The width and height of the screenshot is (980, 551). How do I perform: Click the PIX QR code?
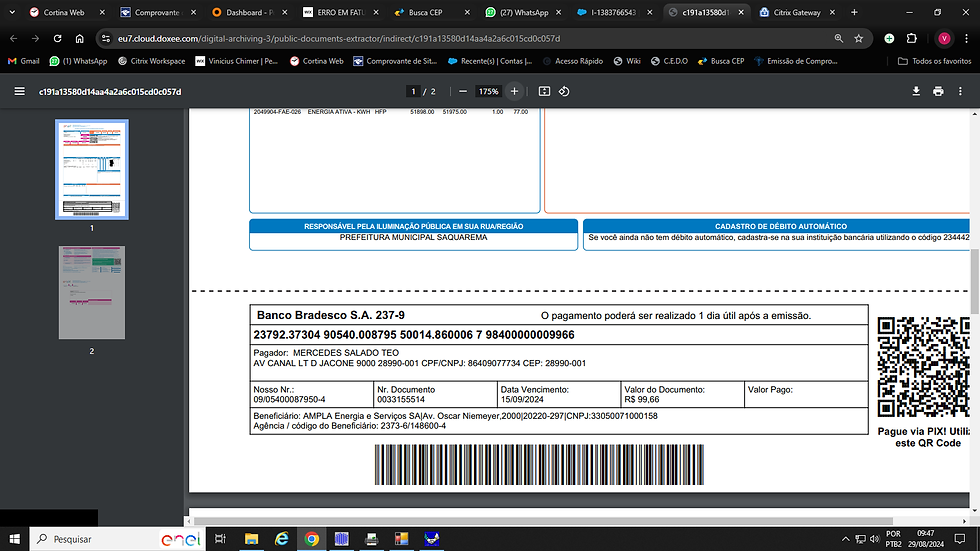pos(924,367)
